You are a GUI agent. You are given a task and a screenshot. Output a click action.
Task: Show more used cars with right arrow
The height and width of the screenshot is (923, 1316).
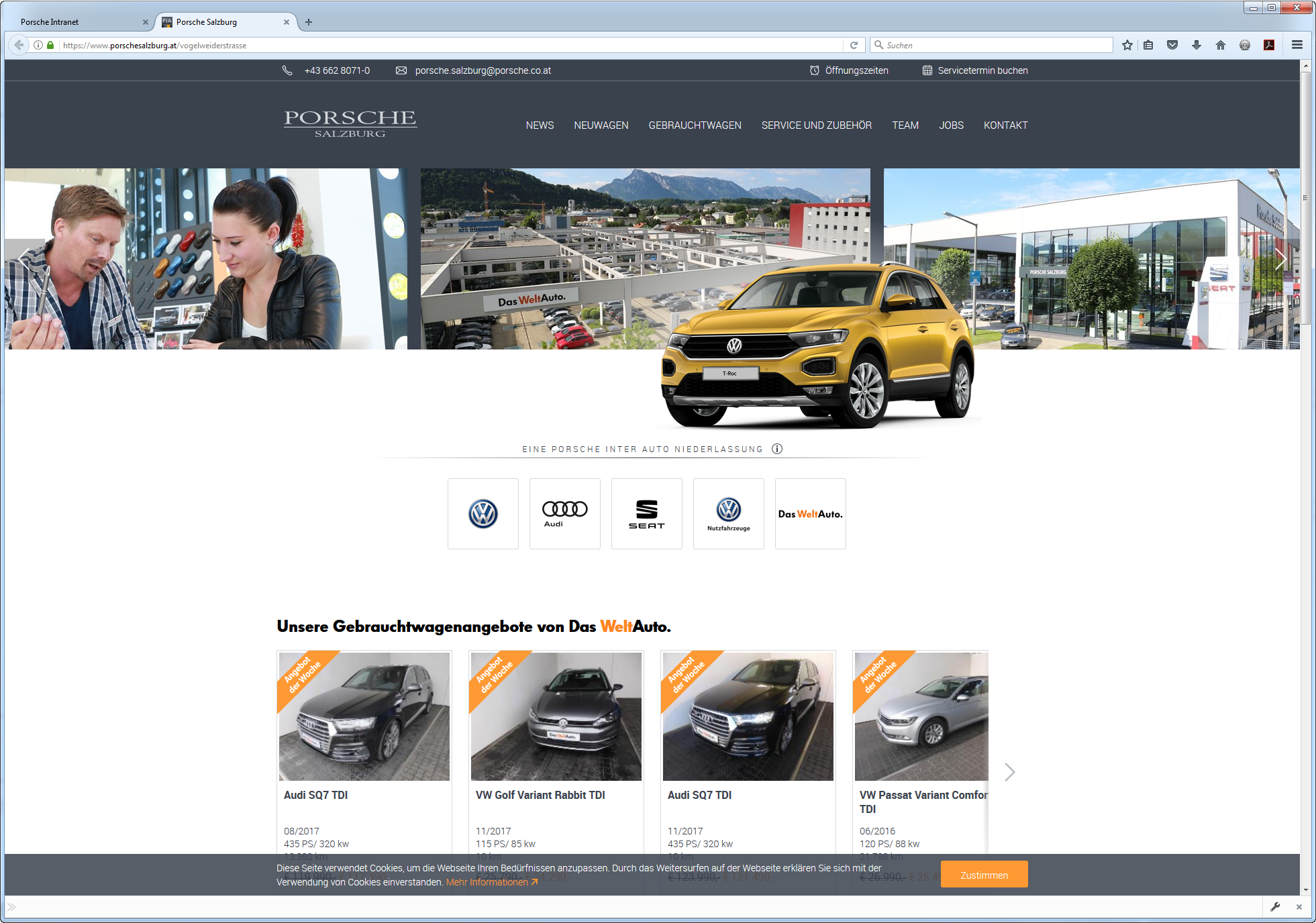1009,772
